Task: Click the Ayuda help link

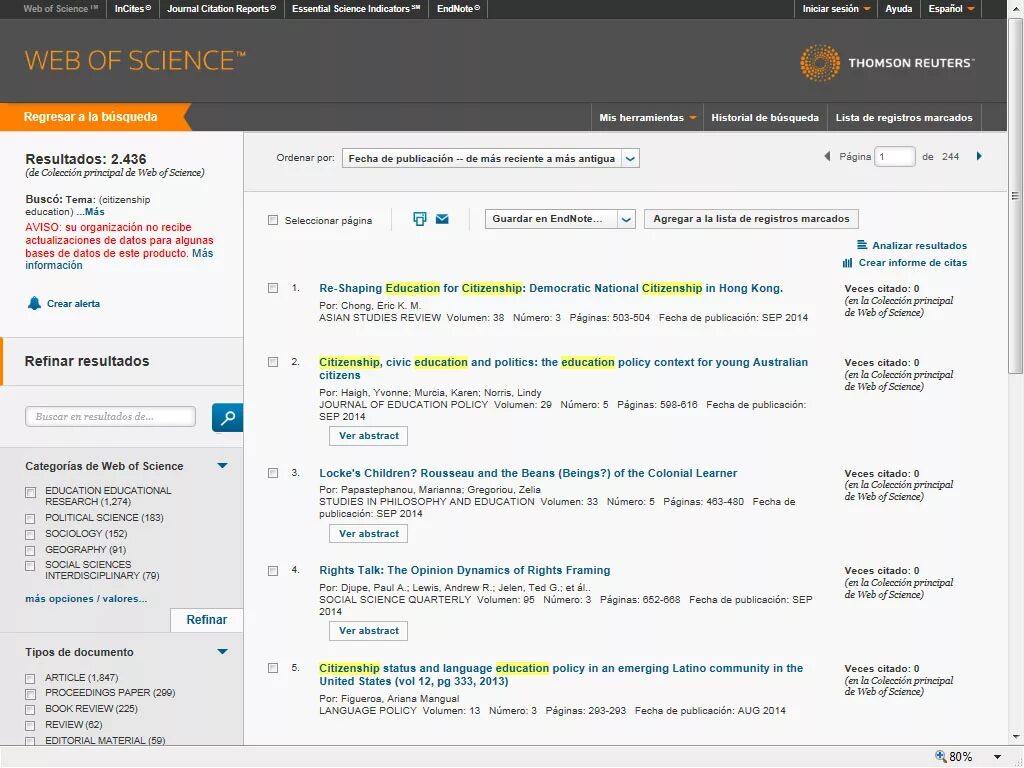Action: 899,8
